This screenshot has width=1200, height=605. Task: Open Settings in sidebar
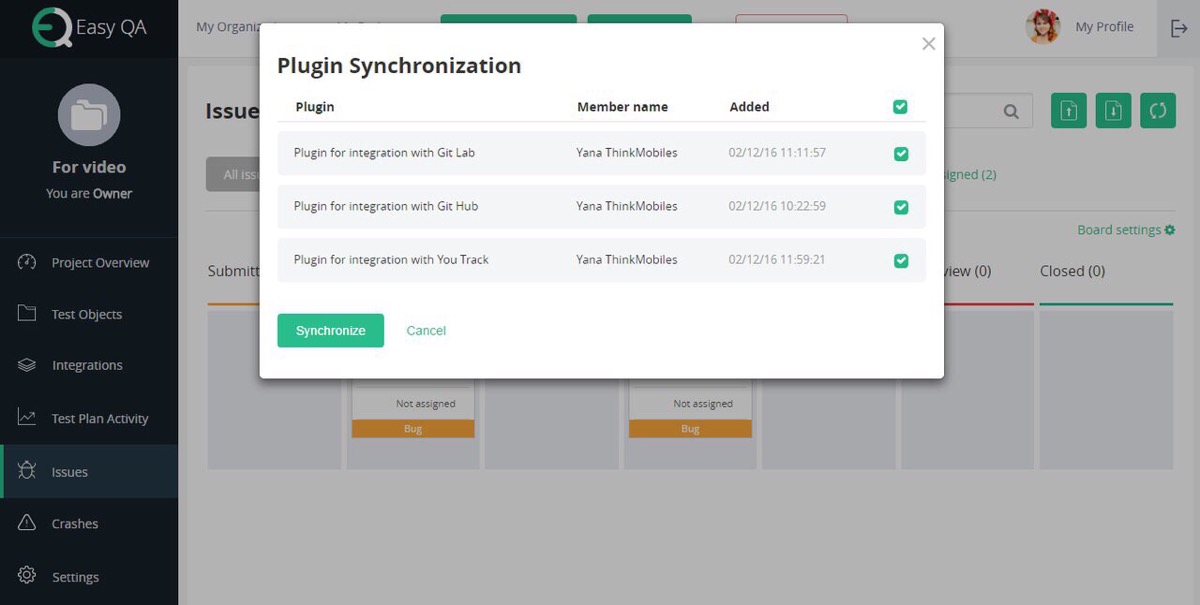click(89, 577)
